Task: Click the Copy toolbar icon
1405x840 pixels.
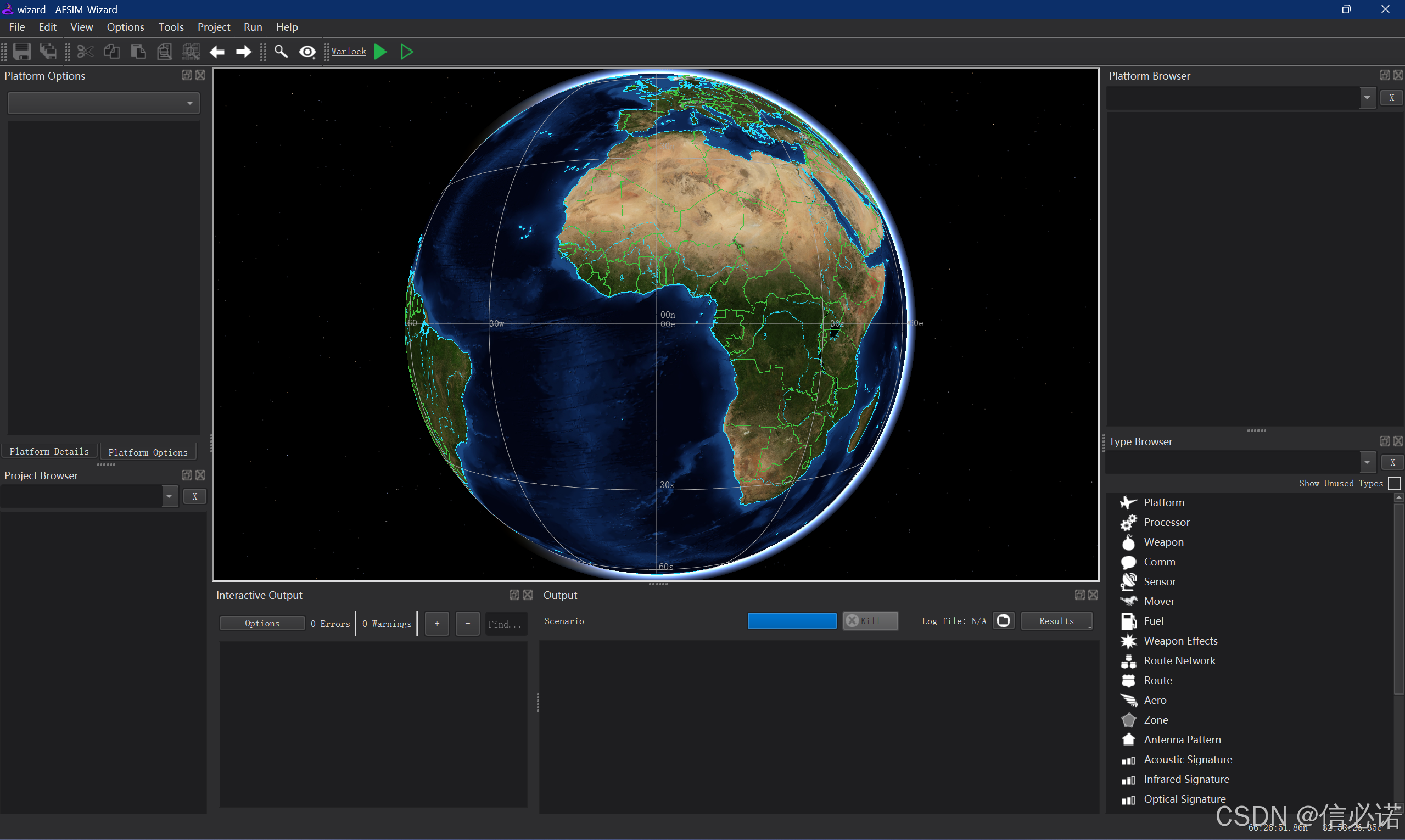Action: pyautogui.click(x=111, y=52)
